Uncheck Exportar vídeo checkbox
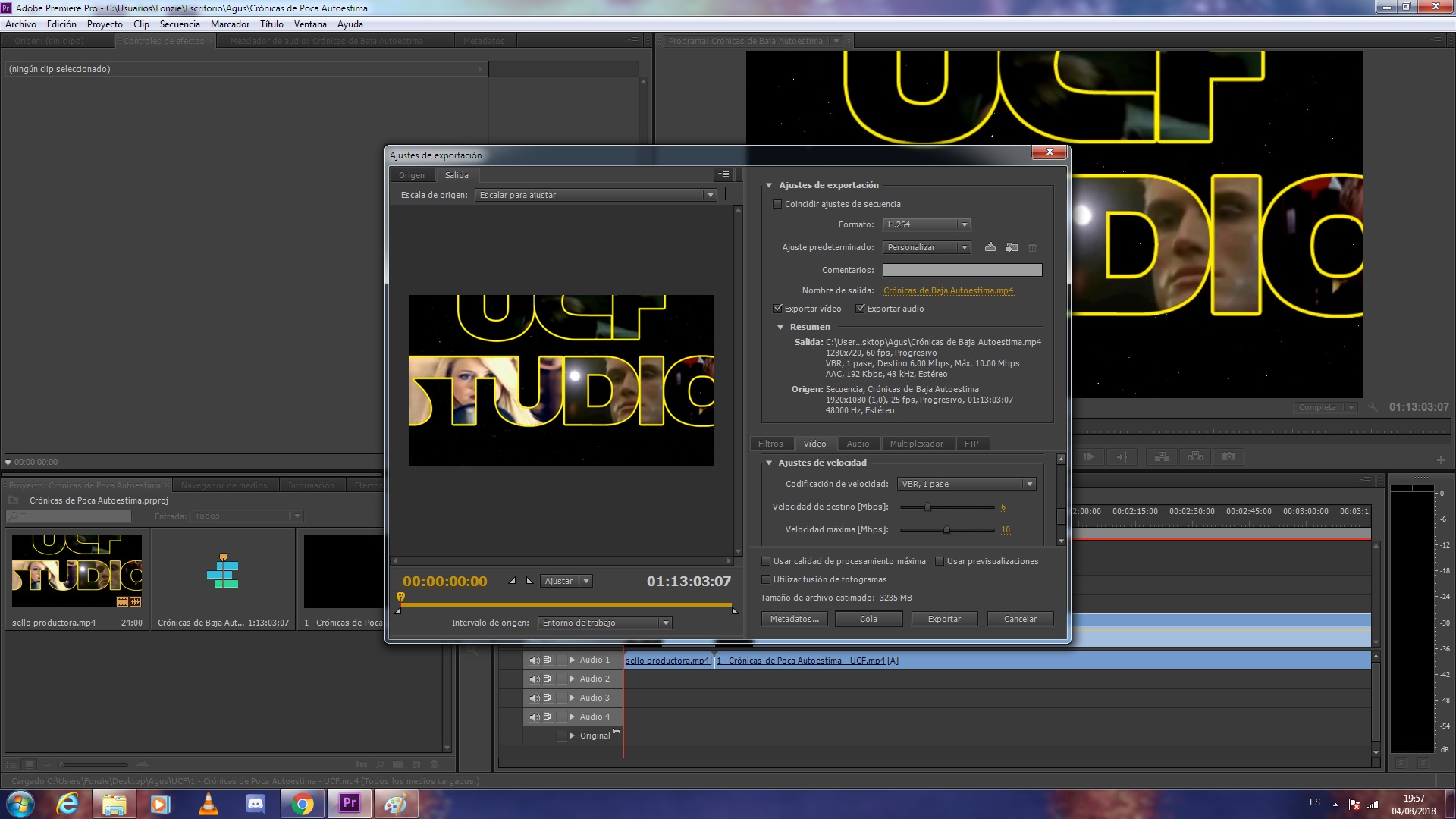The image size is (1456, 819). pos(777,309)
